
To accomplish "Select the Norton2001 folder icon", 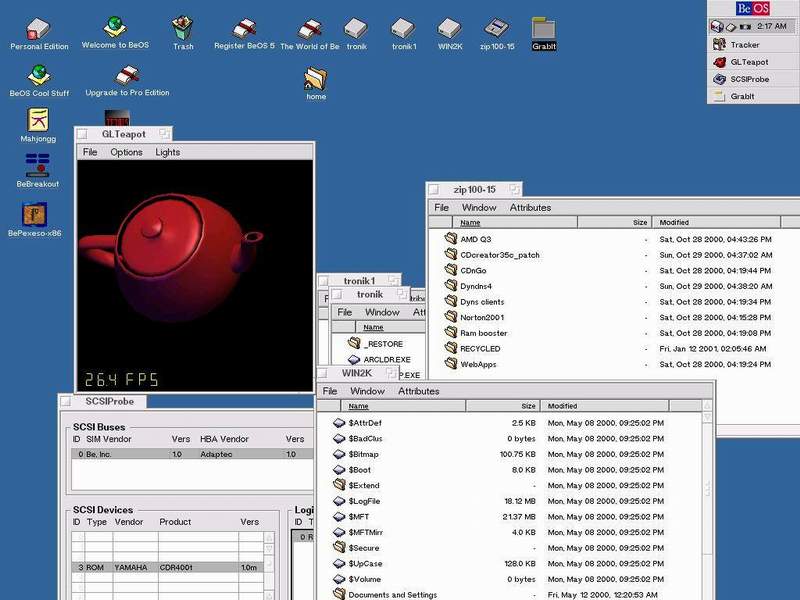I will [451, 316].
